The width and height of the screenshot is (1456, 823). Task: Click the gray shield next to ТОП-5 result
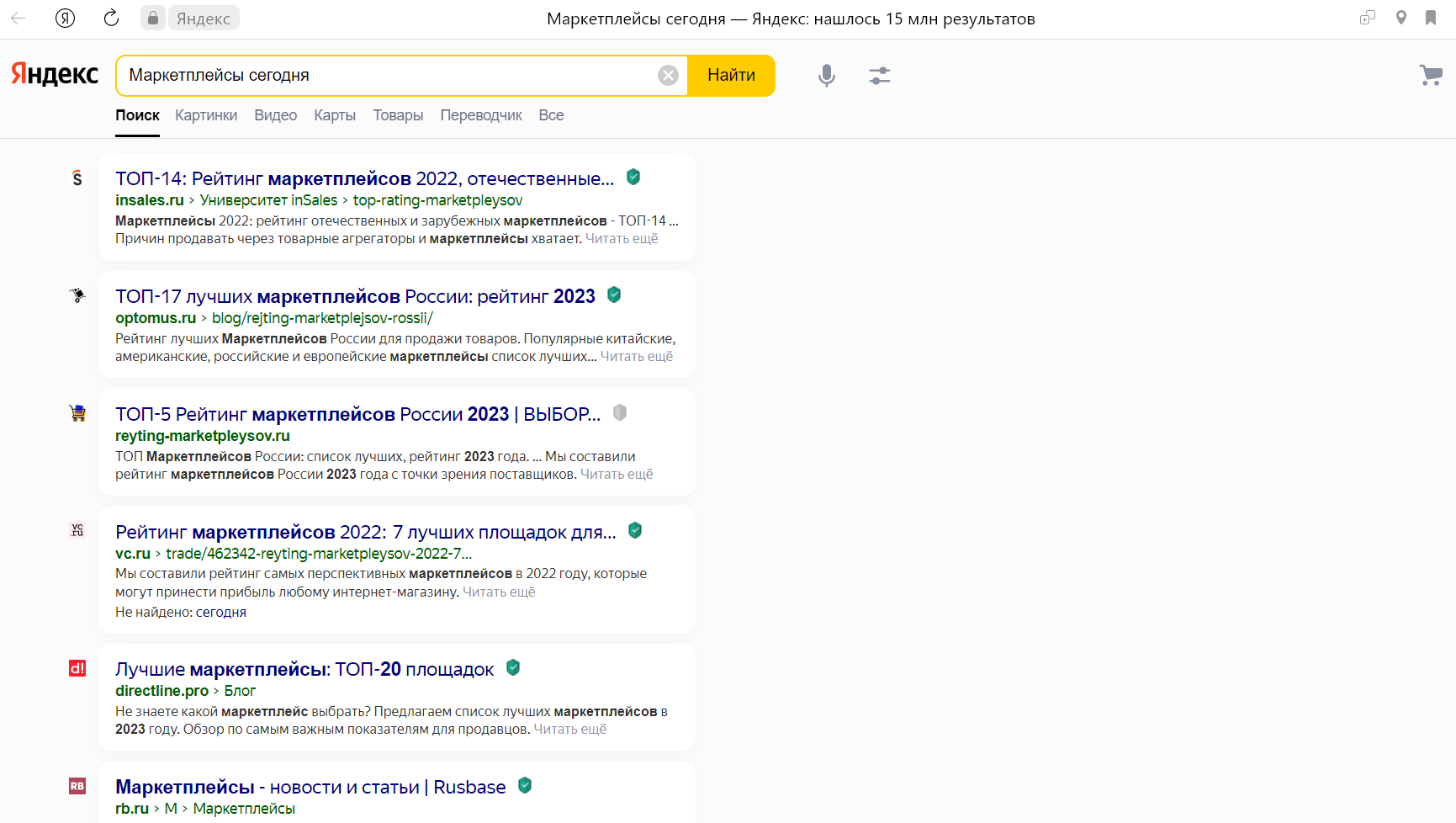[620, 412]
